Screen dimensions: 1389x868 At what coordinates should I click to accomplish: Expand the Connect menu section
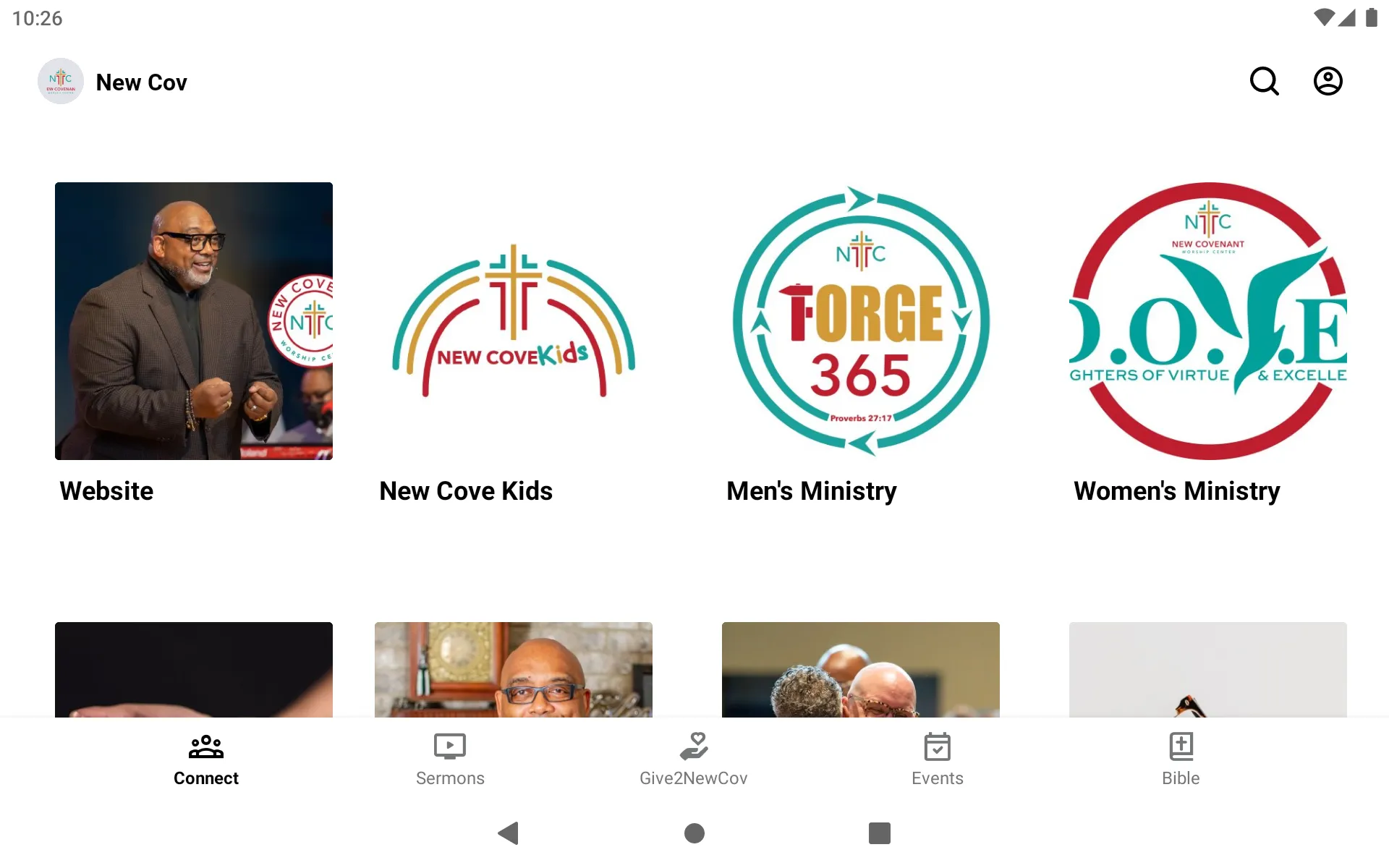(206, 758)
